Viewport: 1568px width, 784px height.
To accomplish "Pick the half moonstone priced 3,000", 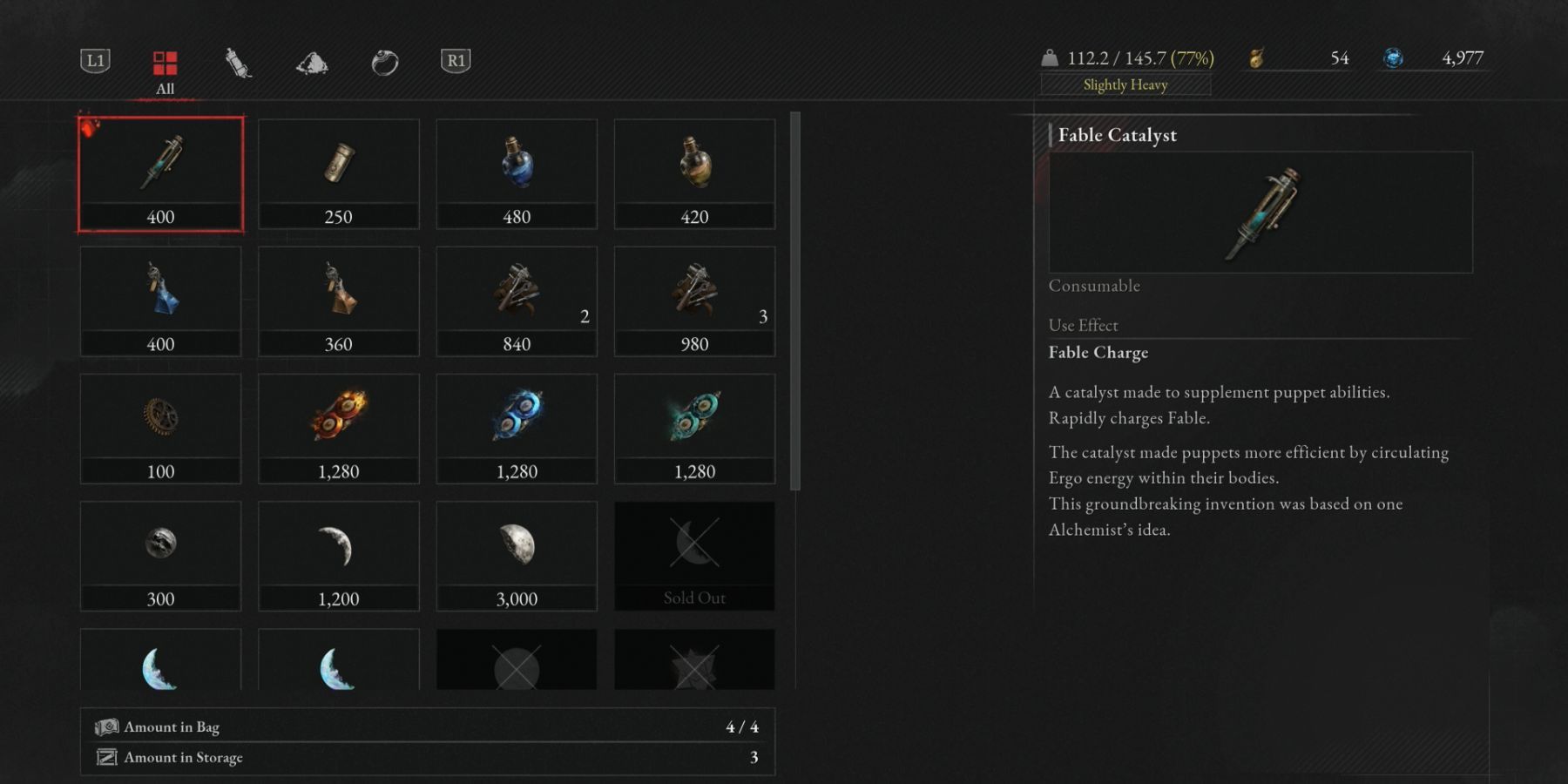I will click(517, 556).
